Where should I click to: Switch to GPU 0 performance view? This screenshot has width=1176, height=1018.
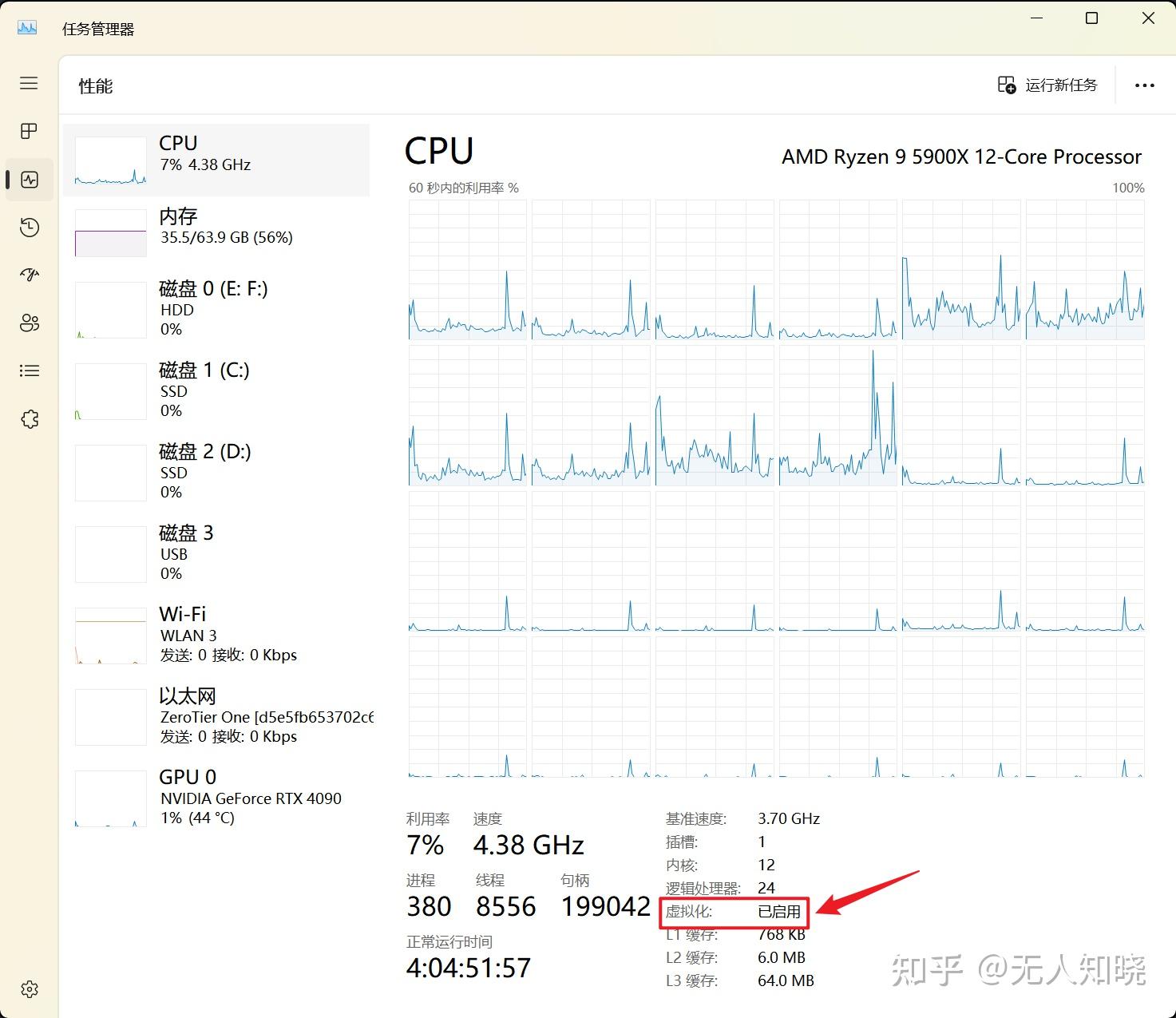216,796
